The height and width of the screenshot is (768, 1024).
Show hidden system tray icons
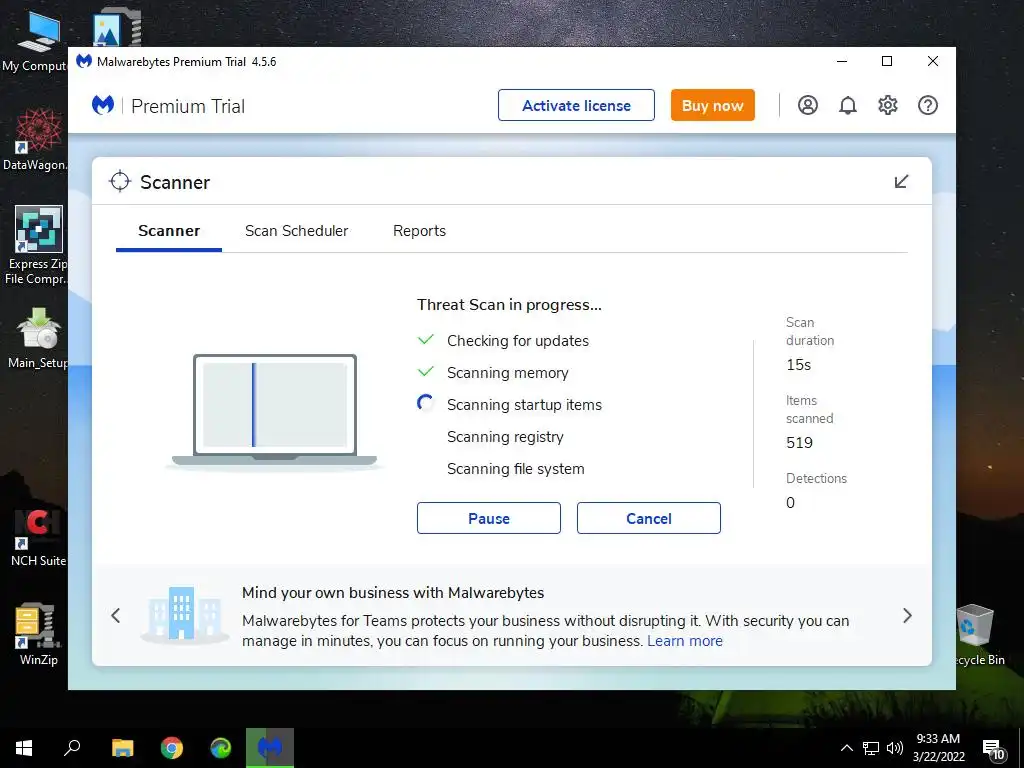pyautogui.click(x=846, y=748)
